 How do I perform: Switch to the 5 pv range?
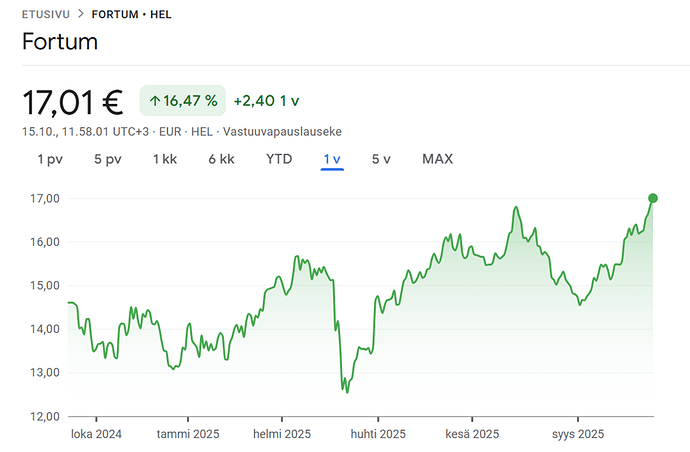[x=107, y=159]
